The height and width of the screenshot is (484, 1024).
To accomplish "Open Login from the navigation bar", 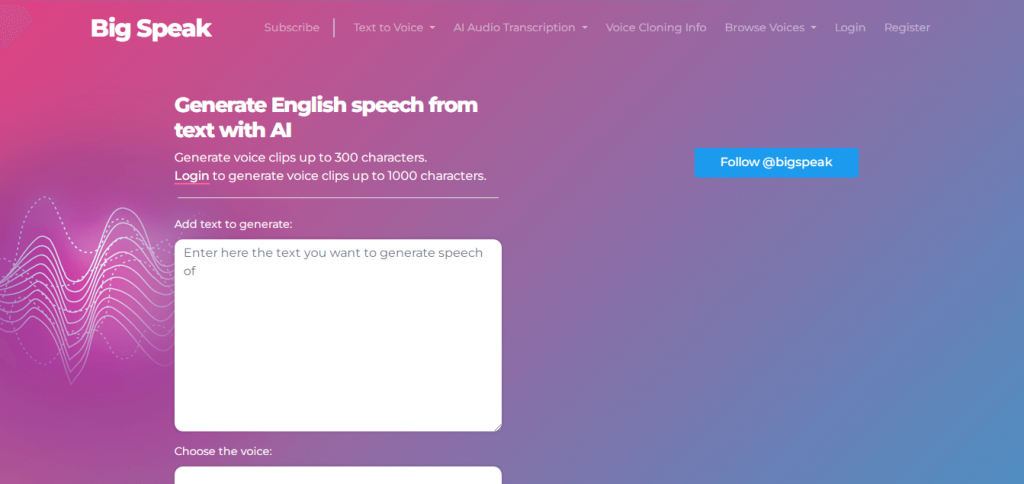I will (x=850, y=27).
